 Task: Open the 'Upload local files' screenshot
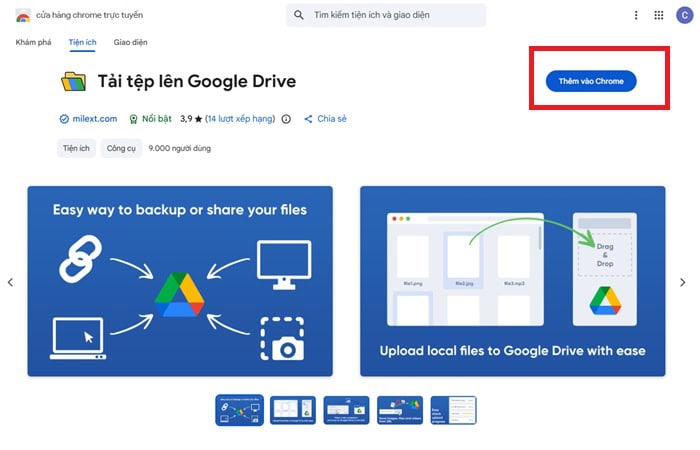[512, 281]
